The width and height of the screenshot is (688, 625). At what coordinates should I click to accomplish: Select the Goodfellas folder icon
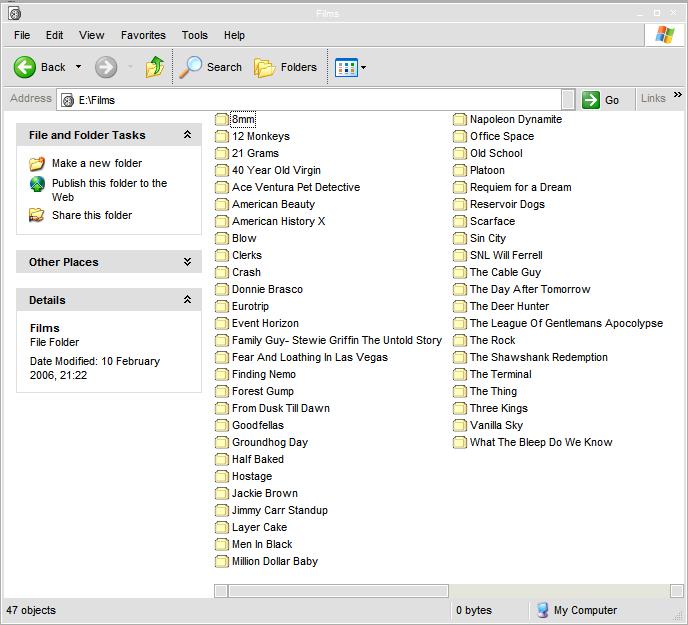coord(222,425)
